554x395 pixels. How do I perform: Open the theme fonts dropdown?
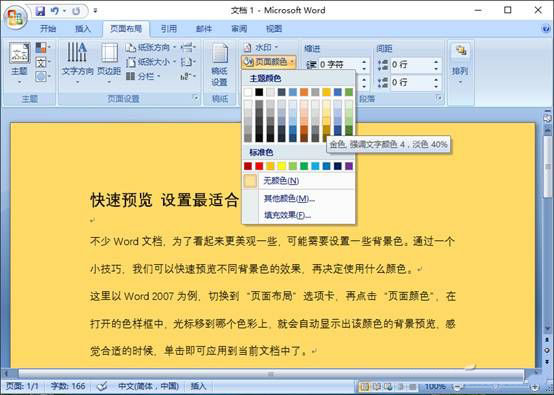(43, 63)
